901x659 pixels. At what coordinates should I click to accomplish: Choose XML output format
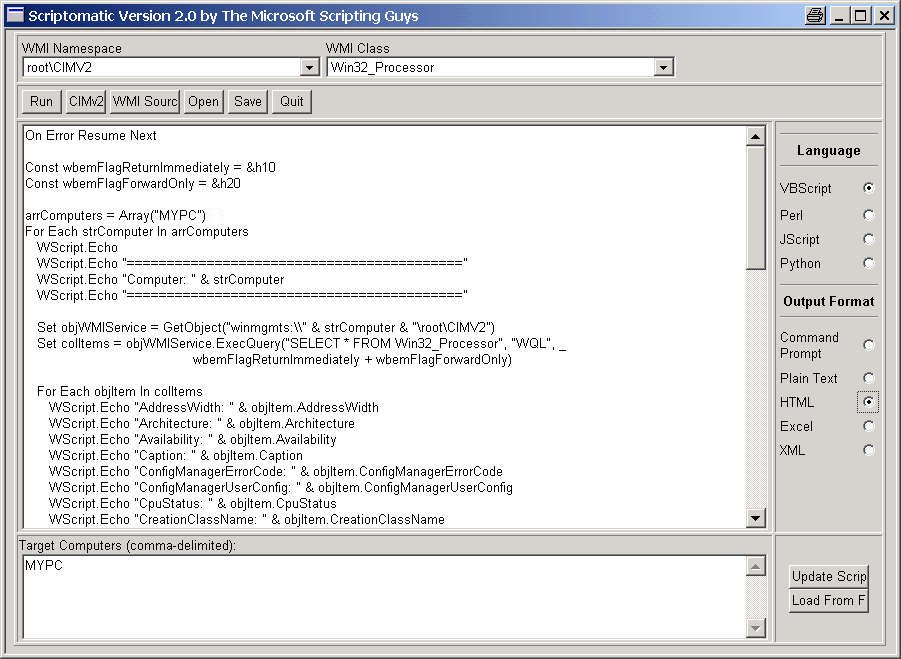[868, 450]
